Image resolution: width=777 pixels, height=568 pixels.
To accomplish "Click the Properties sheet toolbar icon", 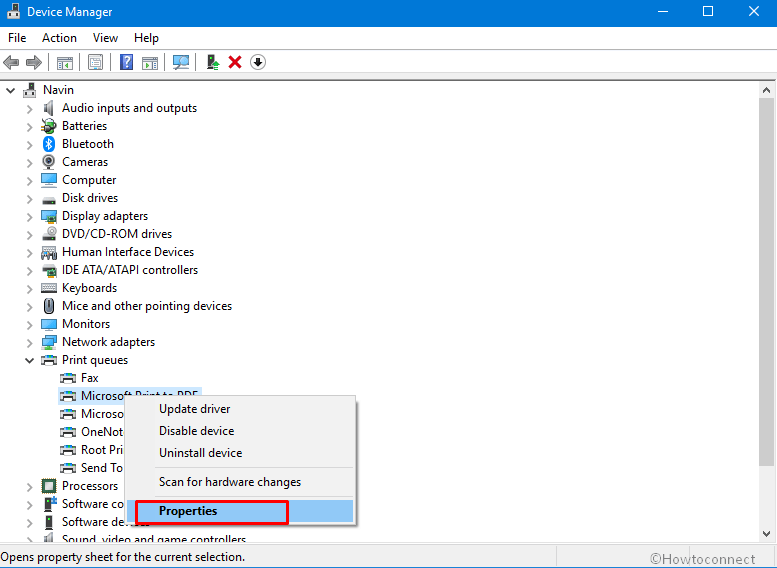I will pyautogui.click(x=95, y=62).
